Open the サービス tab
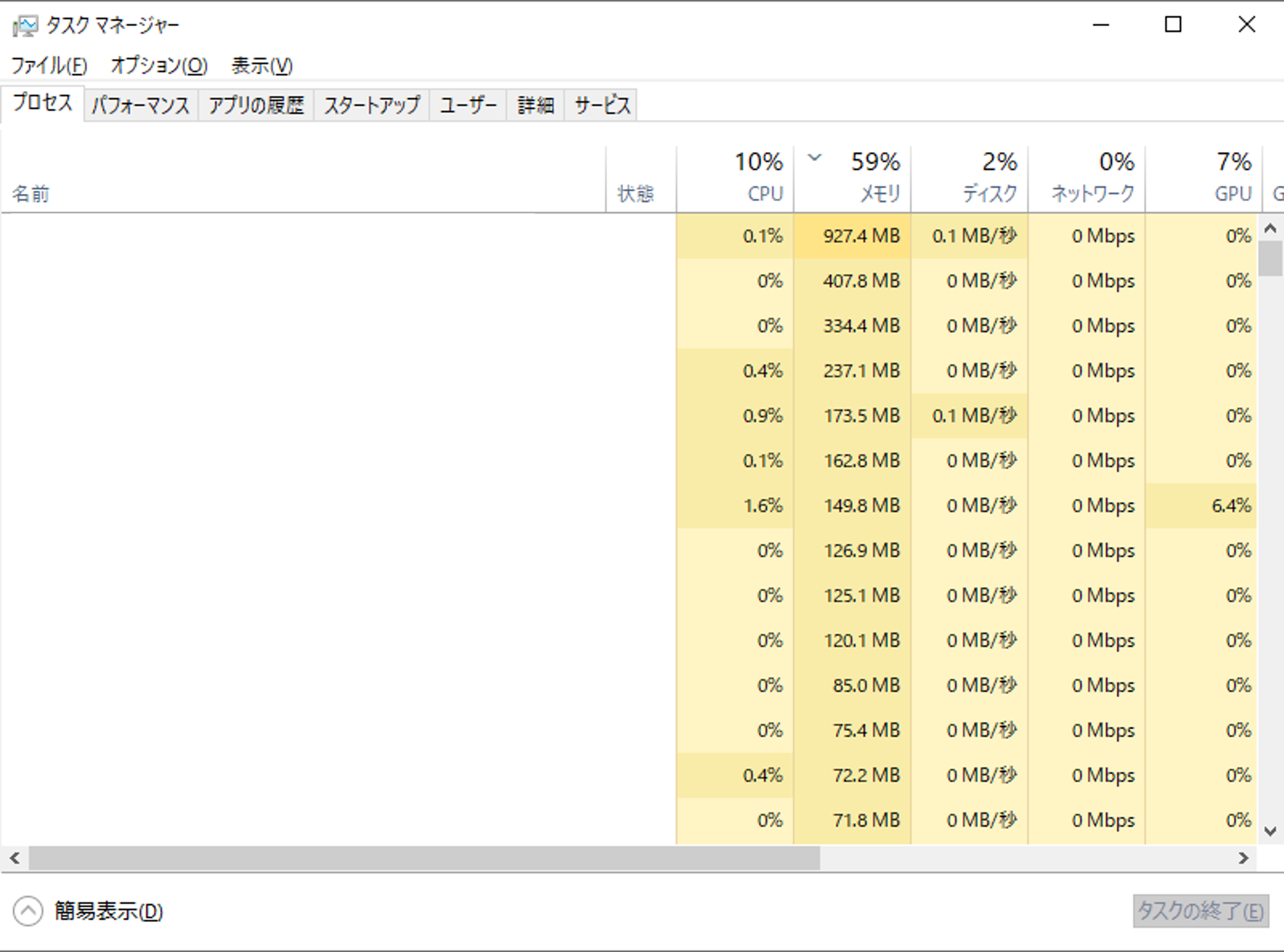The image size is (1284, 952). 602,106
